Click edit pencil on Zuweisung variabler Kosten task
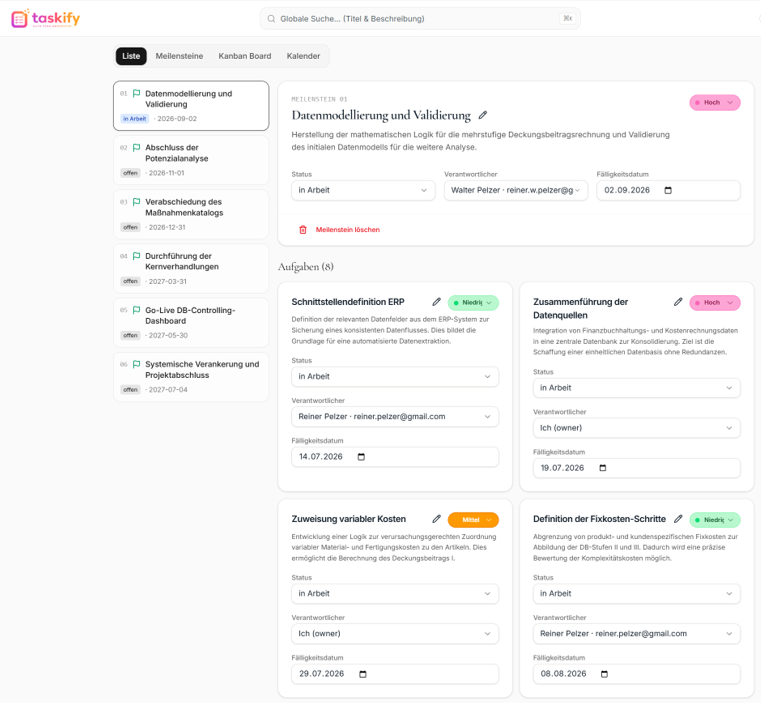This screenshot has height=703, width=761. (x=436, y=519)
